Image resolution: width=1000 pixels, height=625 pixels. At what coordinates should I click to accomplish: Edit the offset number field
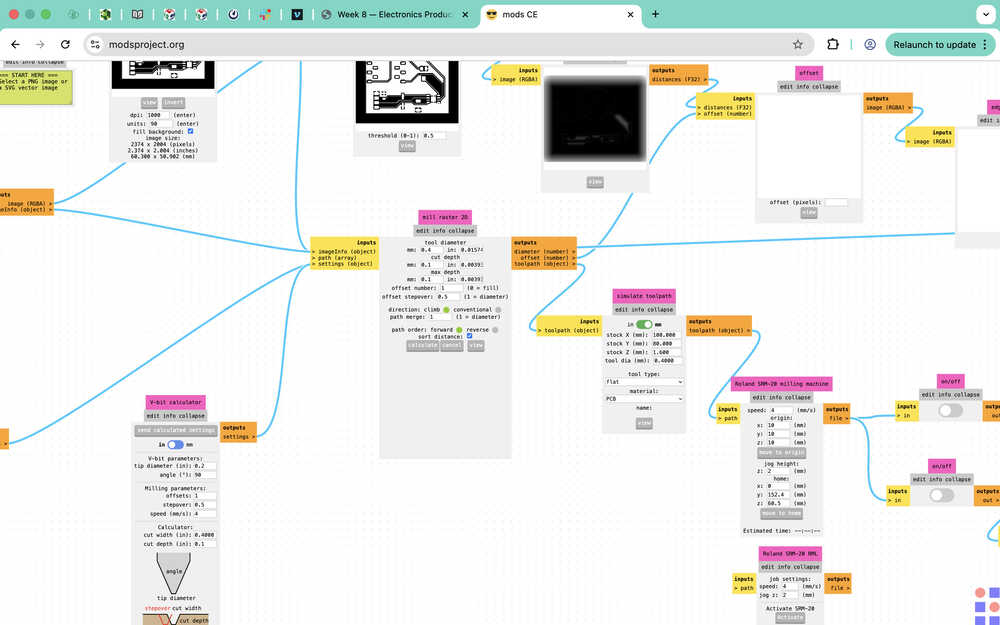pyautogui.click(x=451, y=288)
